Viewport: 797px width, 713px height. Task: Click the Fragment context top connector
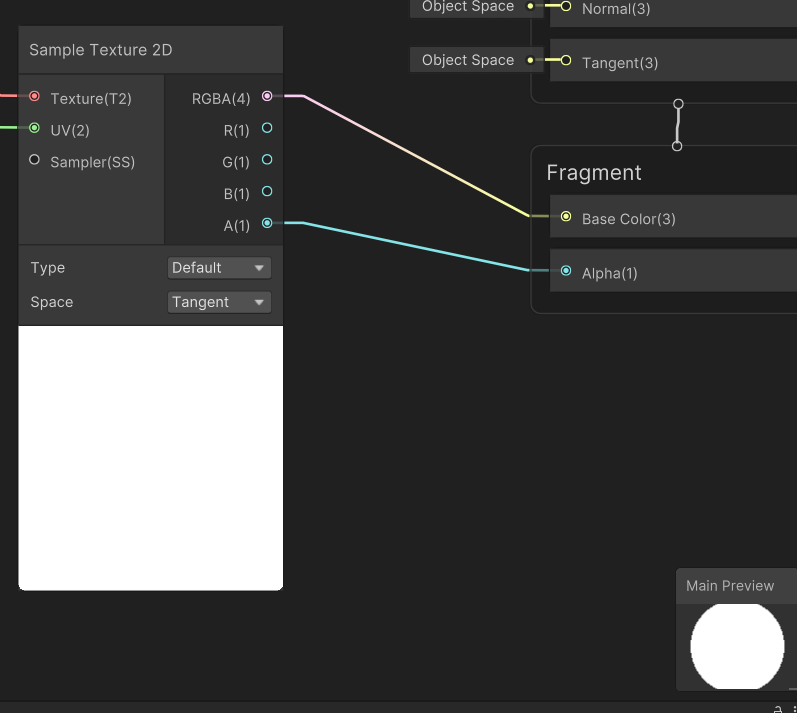tap(677, 146)
